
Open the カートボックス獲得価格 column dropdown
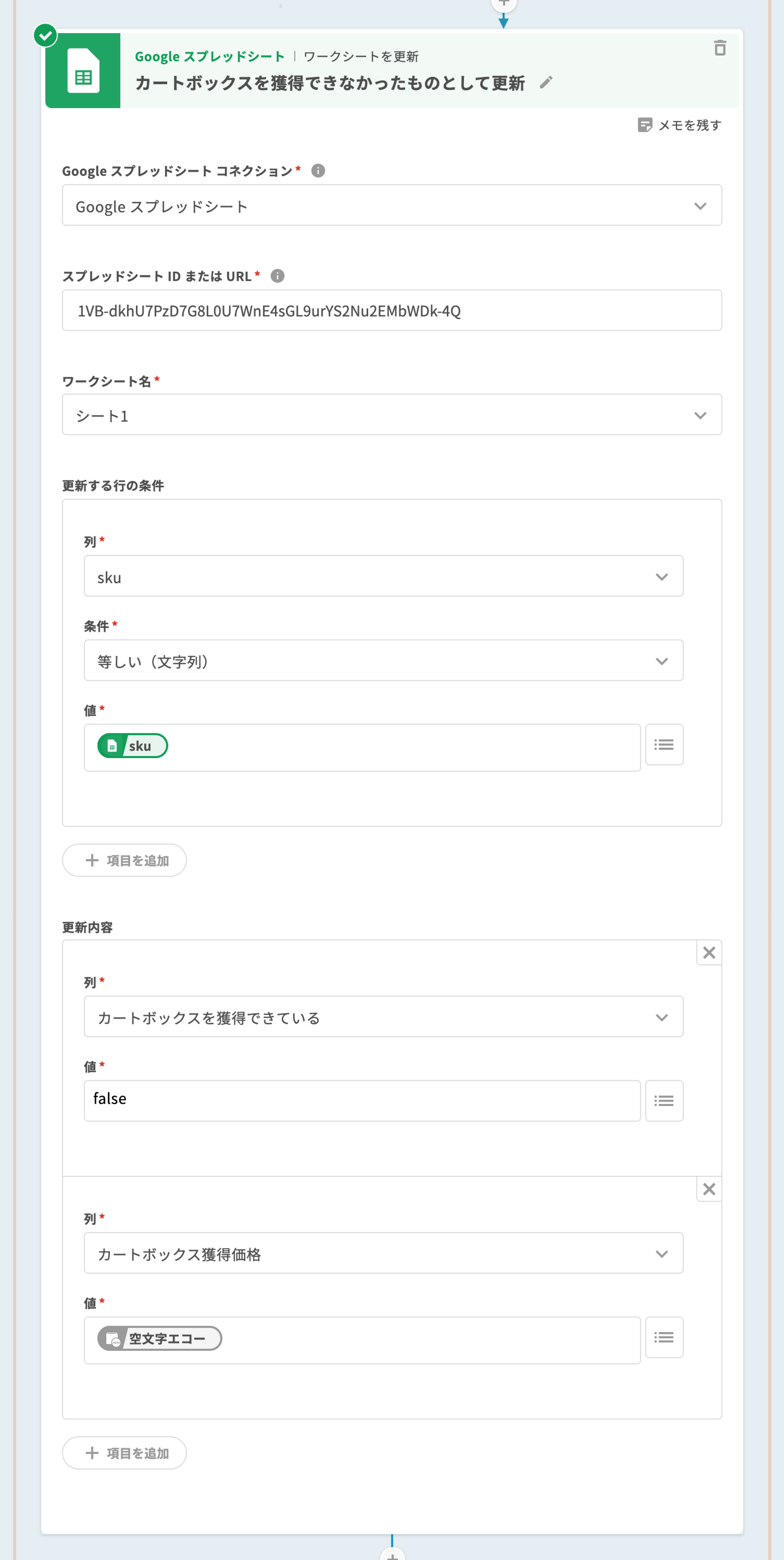pyautogui.click(x=383, y=1253)
